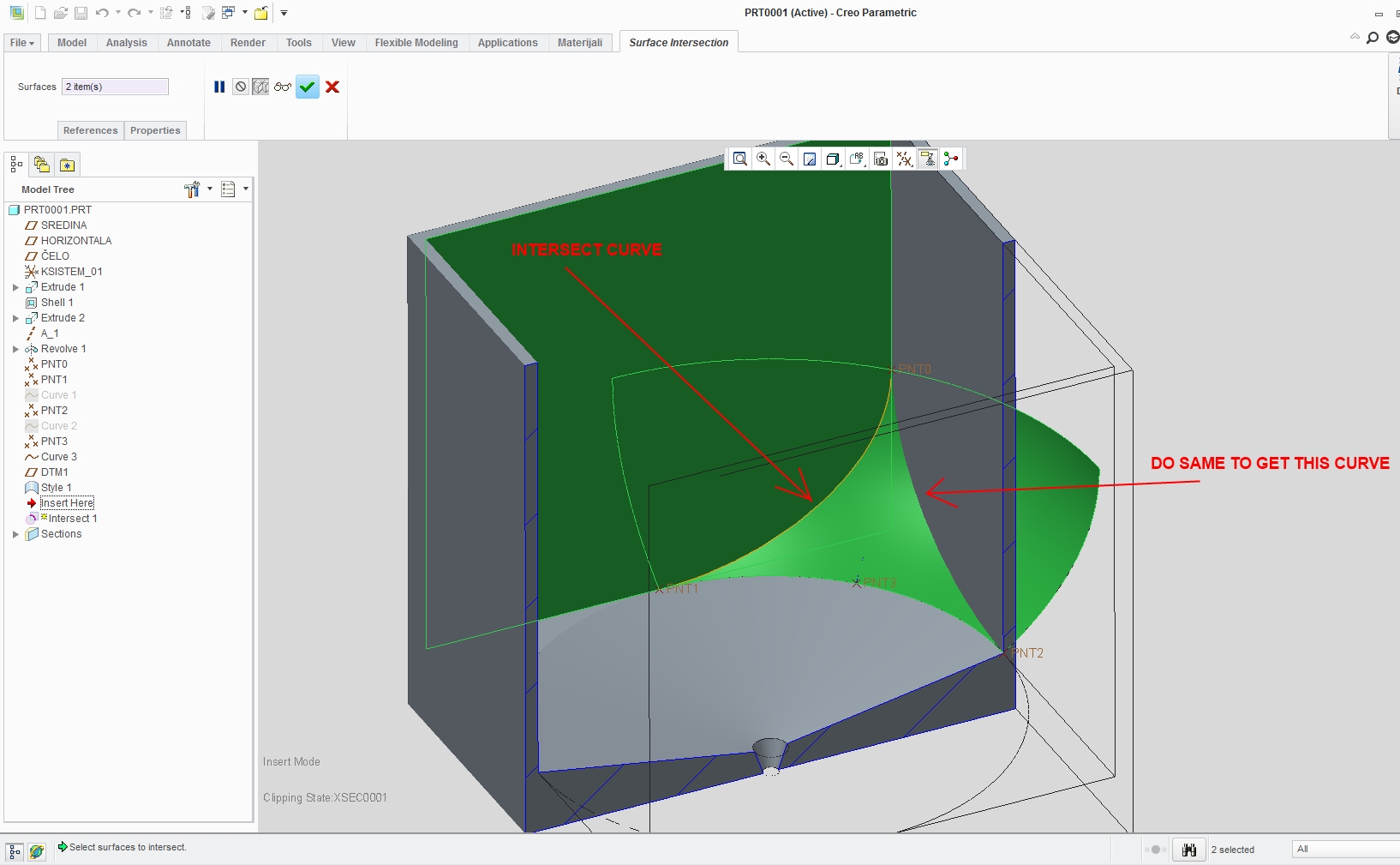
Task: Open Datum Display Filters icon
Action: pyautogui.click(x=904, y=159)
